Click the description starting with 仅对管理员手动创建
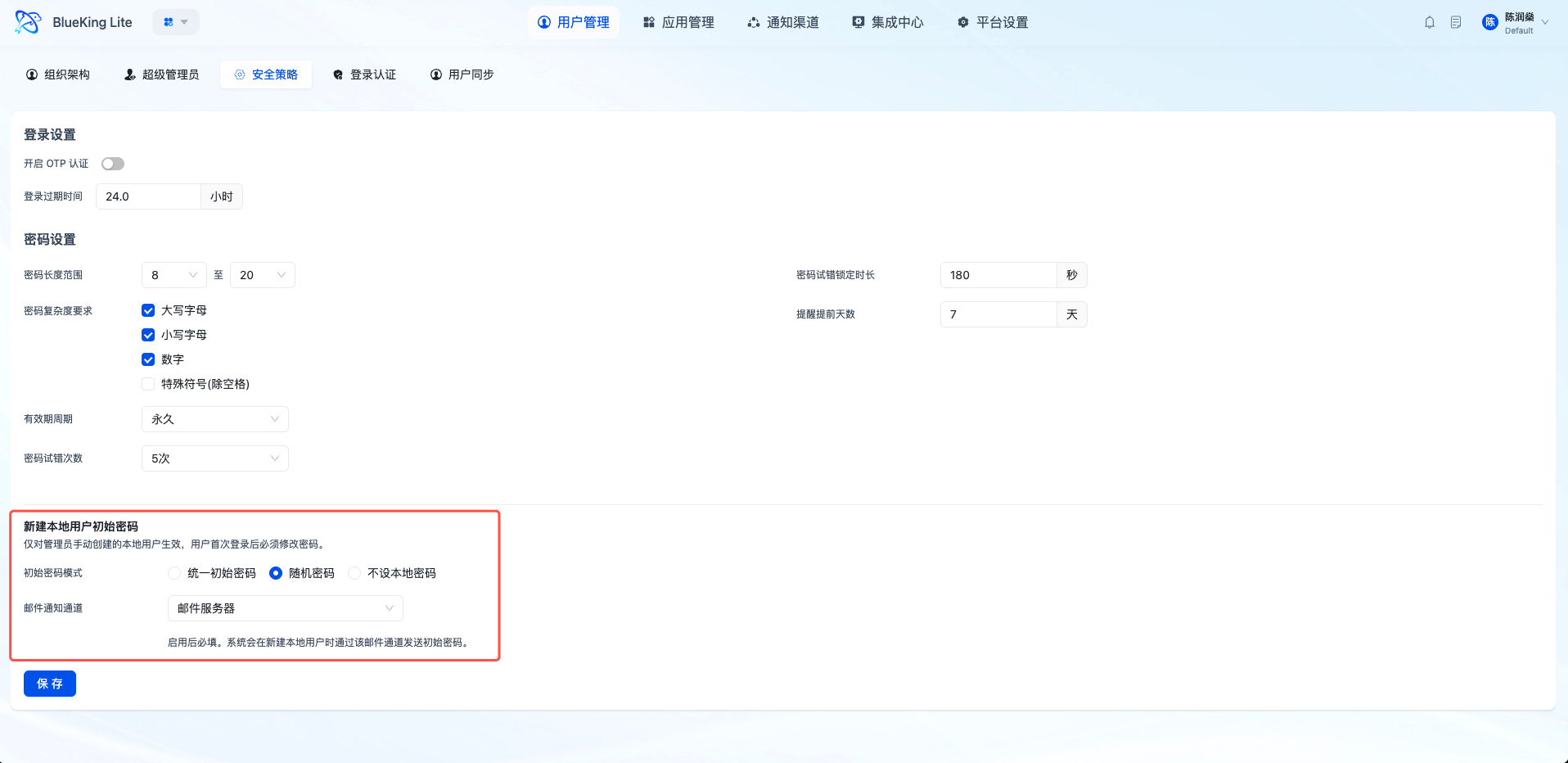 point(176,544)
